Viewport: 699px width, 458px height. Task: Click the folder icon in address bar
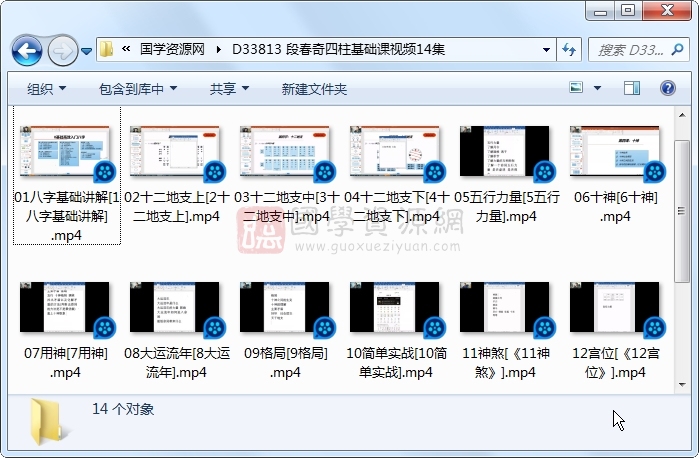tap(106, 49)
